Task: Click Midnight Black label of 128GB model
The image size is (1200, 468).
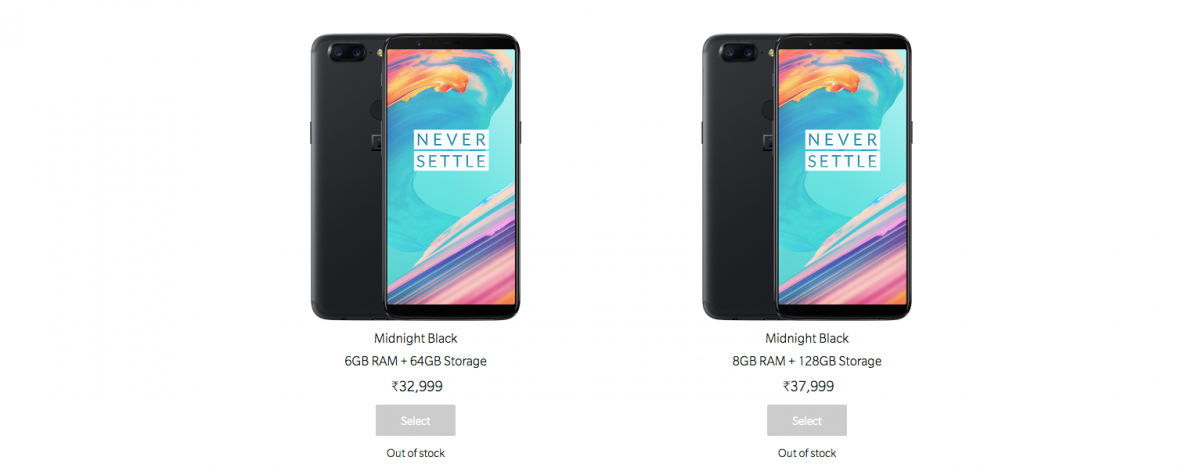Action: [807, 338]
